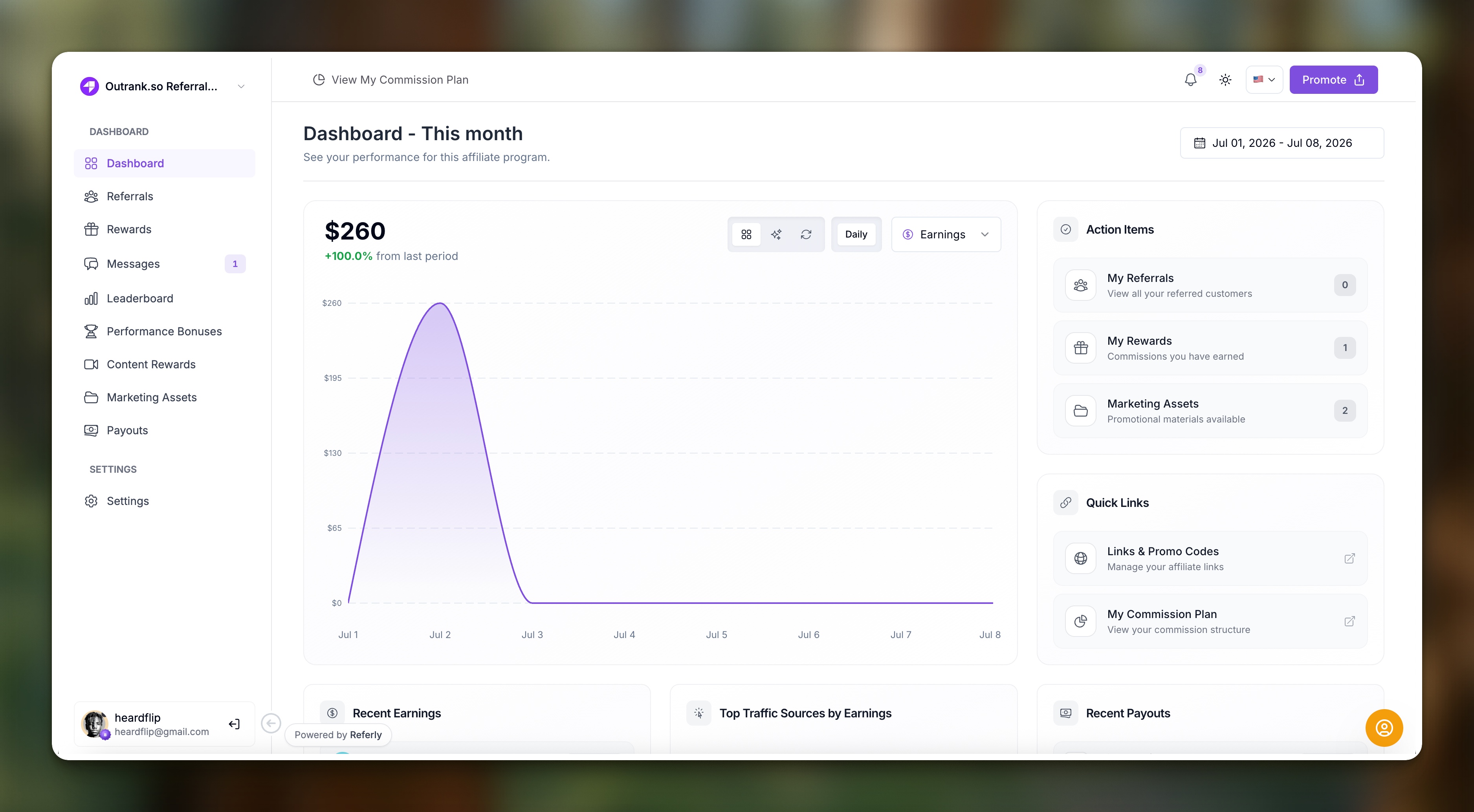Click the Links & Promo Codes globe icon
The image size is (1474, 812).
pyautogui.click(x=1080, y=559)
